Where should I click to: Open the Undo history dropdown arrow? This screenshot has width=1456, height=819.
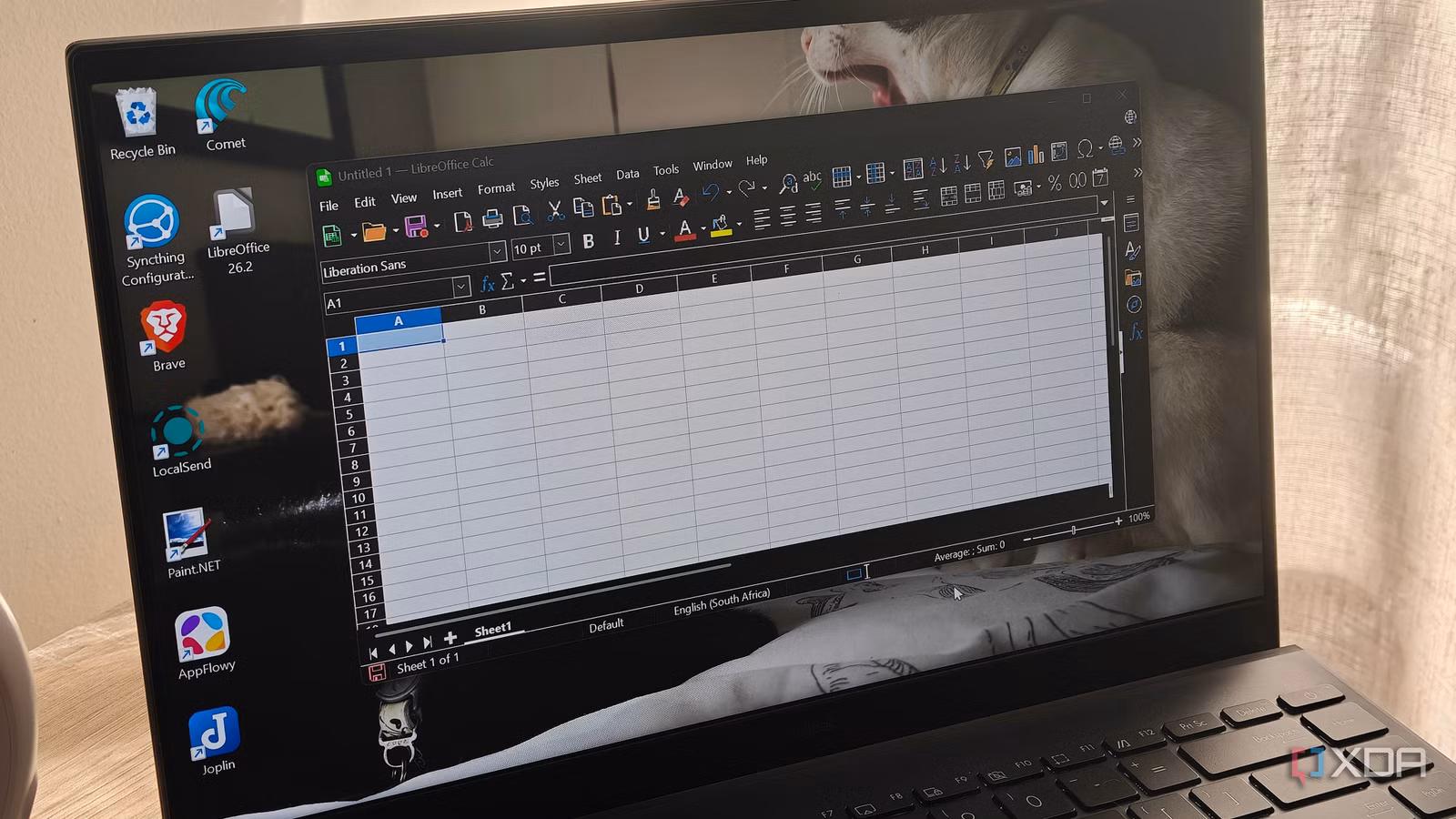(x=729, y=191)
